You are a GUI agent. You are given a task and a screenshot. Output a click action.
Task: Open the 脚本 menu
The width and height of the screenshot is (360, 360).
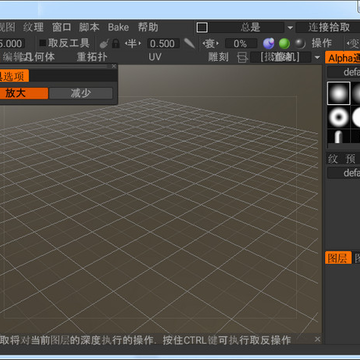point(89,27)
